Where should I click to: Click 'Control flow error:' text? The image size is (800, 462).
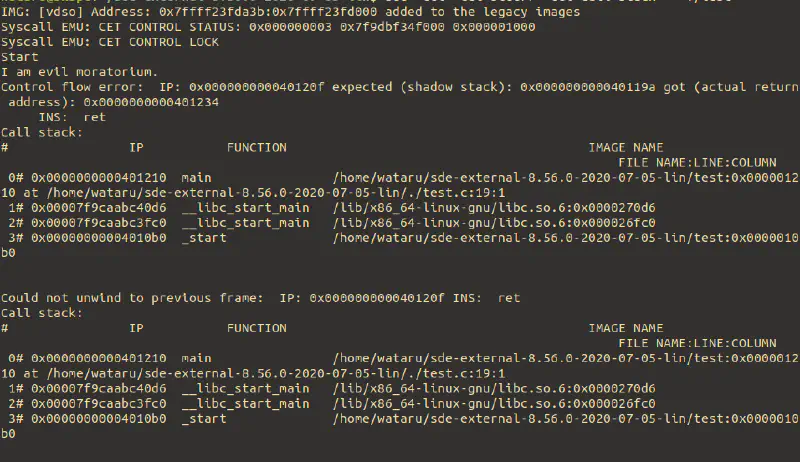[x=72, y=87]
